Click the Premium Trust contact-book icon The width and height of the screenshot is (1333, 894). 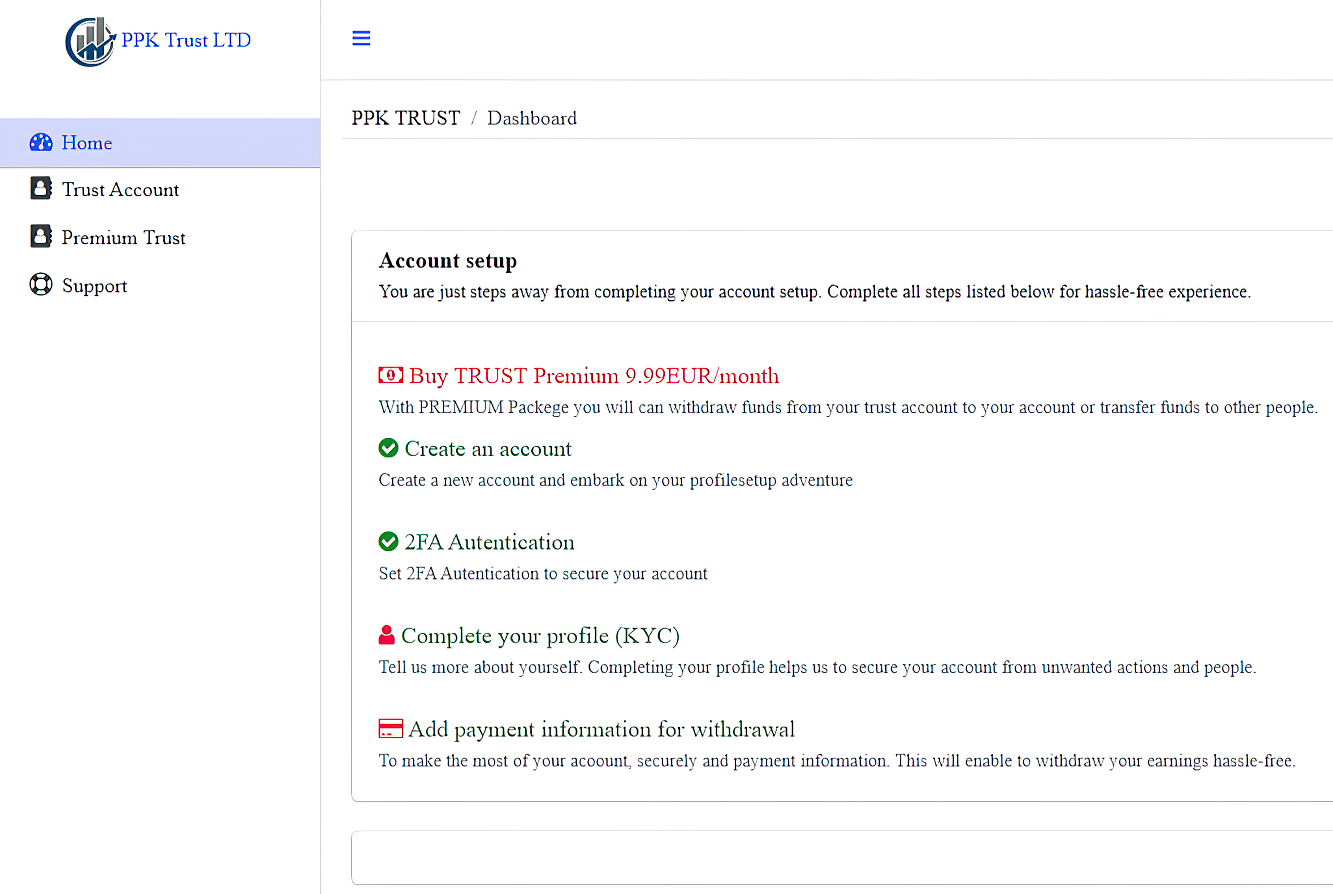coord(41,237)
